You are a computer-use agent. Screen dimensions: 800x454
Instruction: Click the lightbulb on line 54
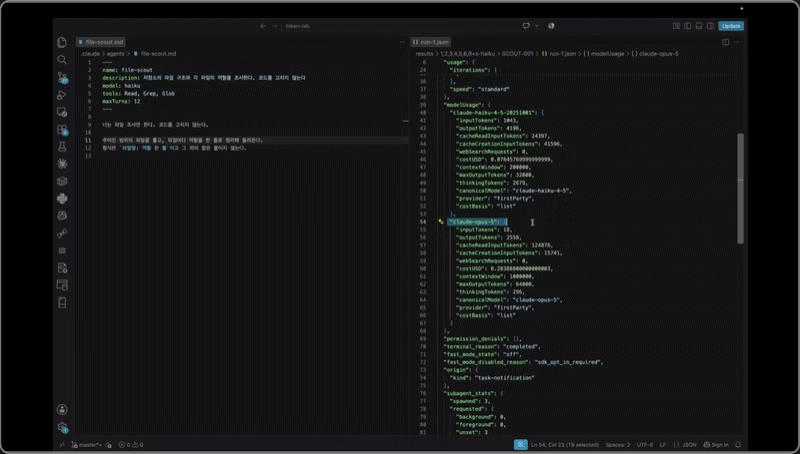(x=440, y=222)
